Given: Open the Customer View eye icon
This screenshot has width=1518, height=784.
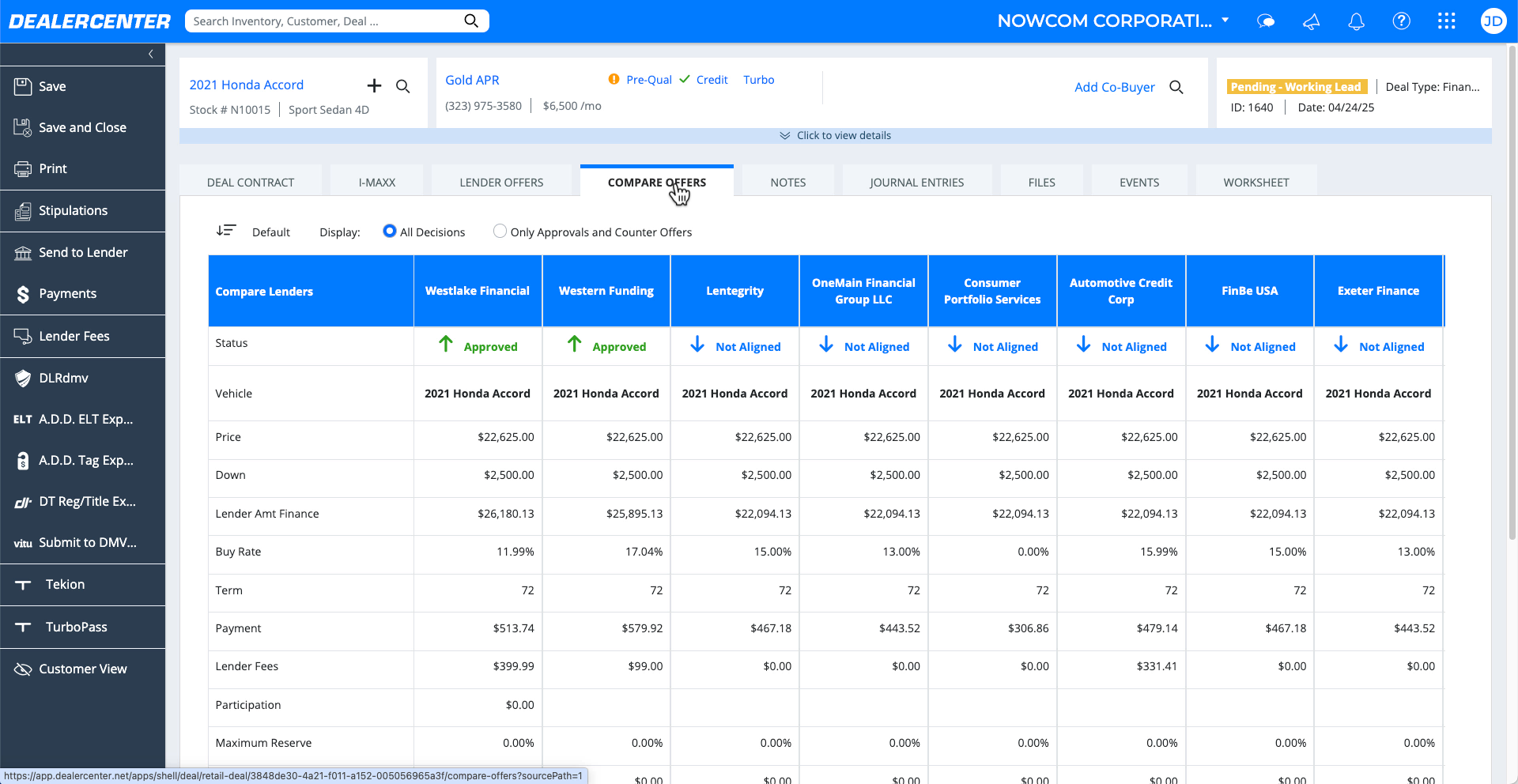Looking at the screenshot, I should click(x=23, y=669).
